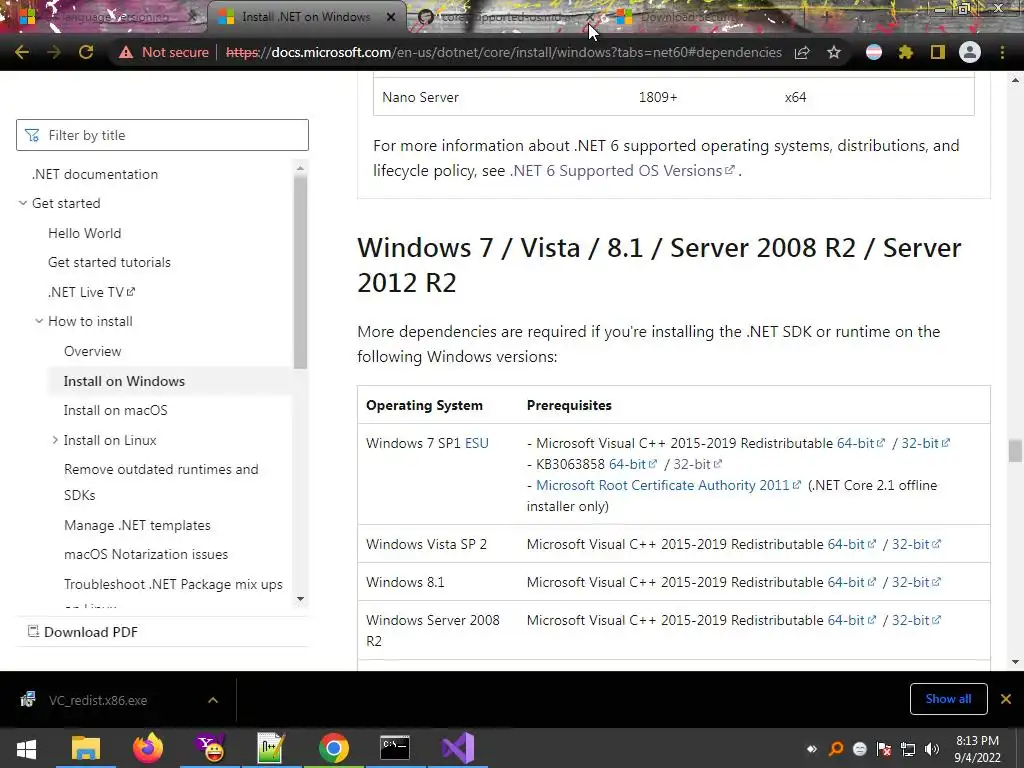The width and height of the screenshot is (1024, 768).
Task: Bookmark this page with the star
Action: point(834,52)
